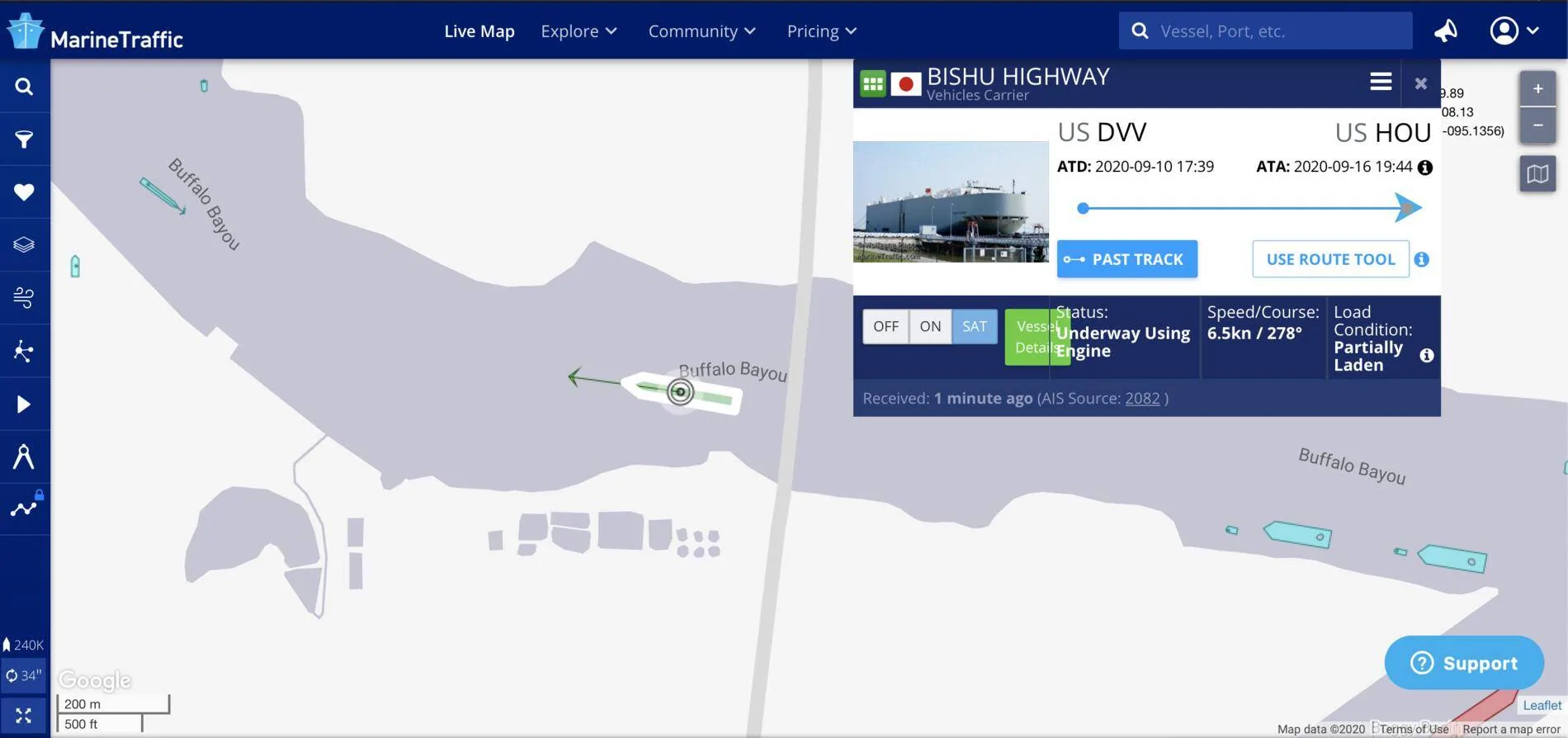Screen dimensions: 1568x738
Task: Open the map layers icon
Action: click(24, 245)
